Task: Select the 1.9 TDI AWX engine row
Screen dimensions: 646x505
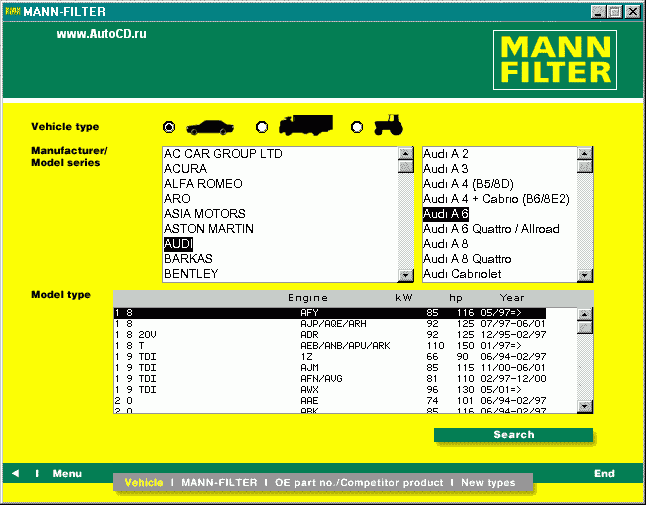Action: [330, 390]
